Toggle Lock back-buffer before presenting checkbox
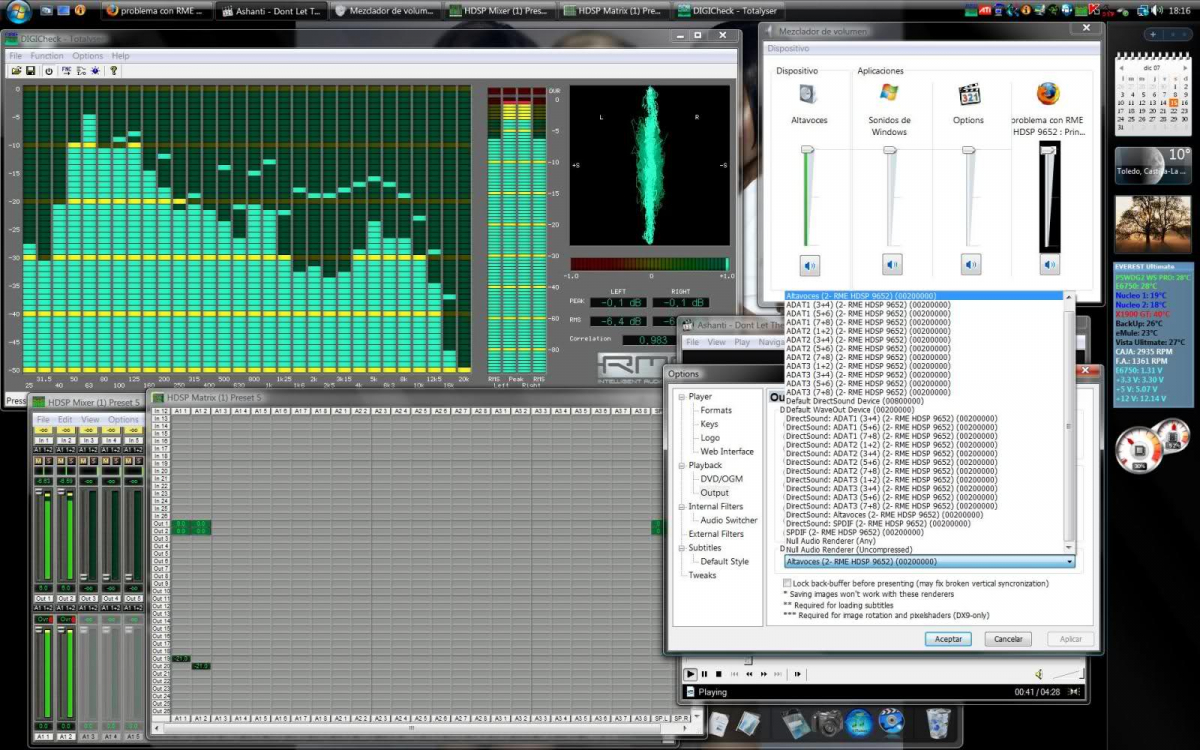 (x=787, y=583)
